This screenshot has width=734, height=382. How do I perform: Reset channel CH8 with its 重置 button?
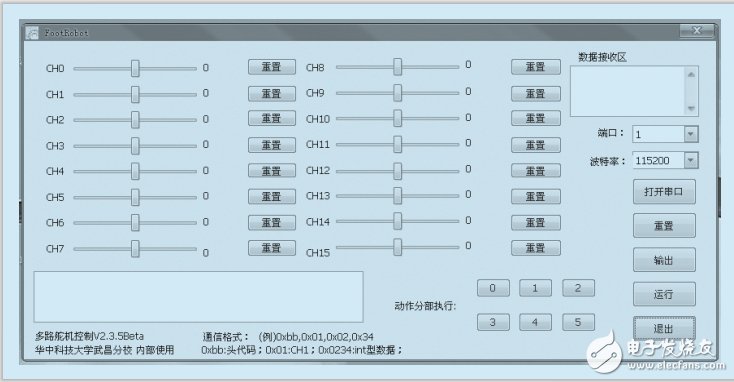(536, 67)
